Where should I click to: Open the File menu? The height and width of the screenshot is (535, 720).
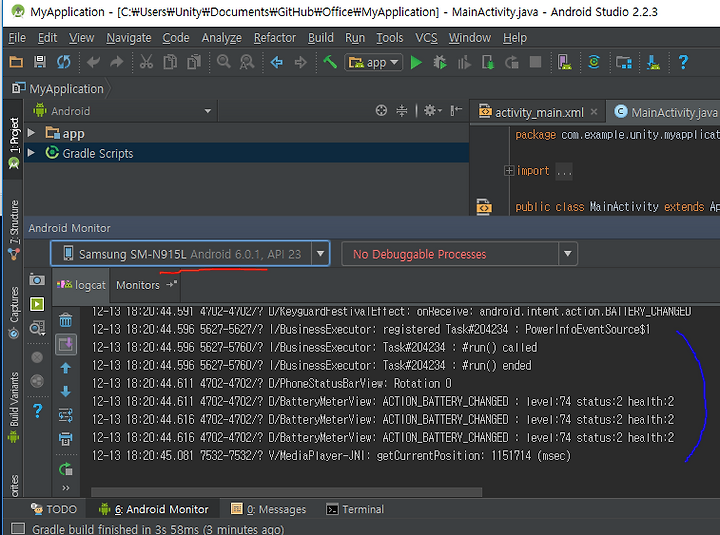pyautogui.click(x=17, y=38)
